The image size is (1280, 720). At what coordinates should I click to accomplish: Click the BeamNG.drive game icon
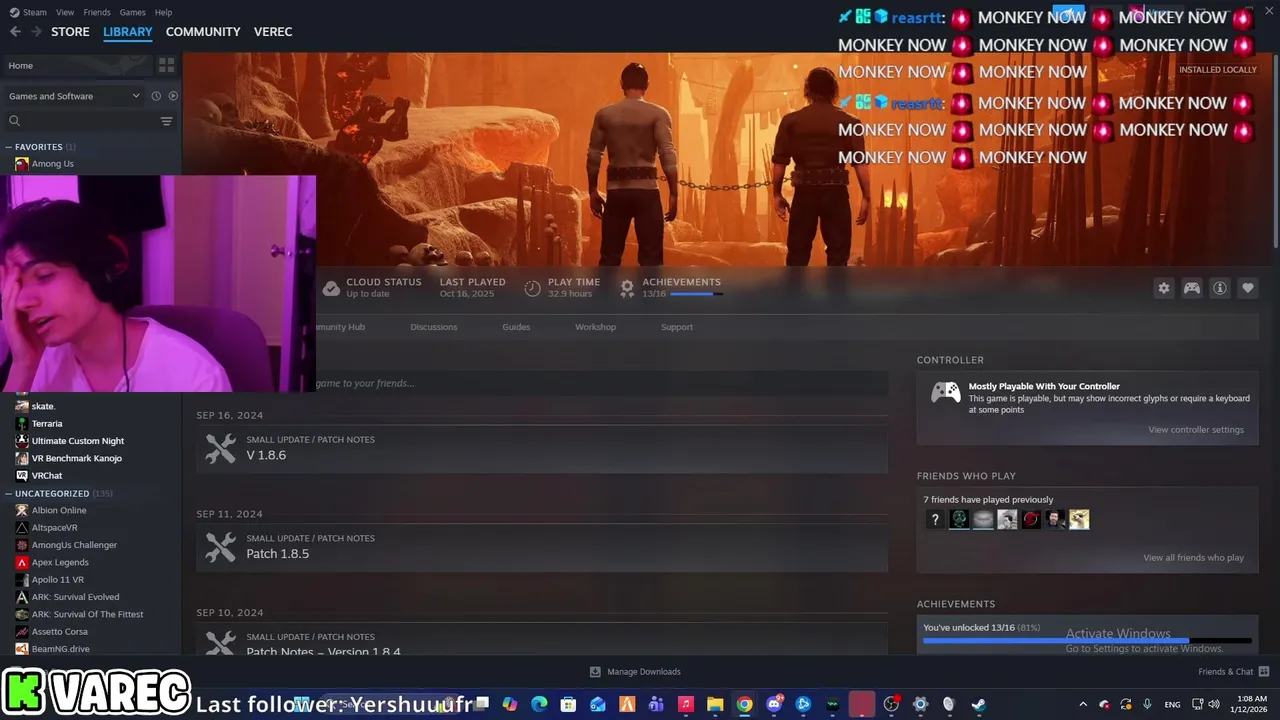click(22, 649)
